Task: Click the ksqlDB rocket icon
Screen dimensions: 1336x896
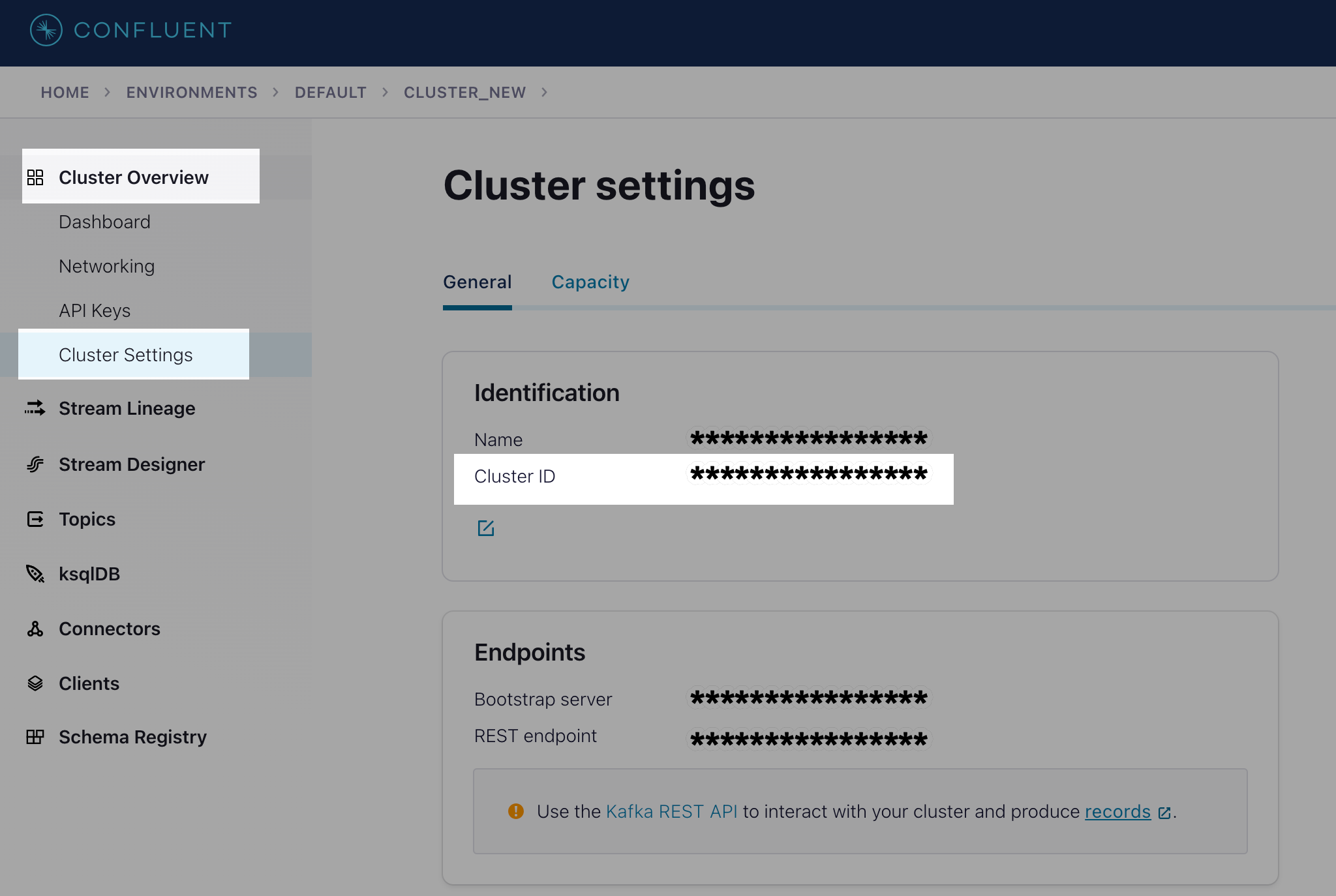Action: [35, 574]
